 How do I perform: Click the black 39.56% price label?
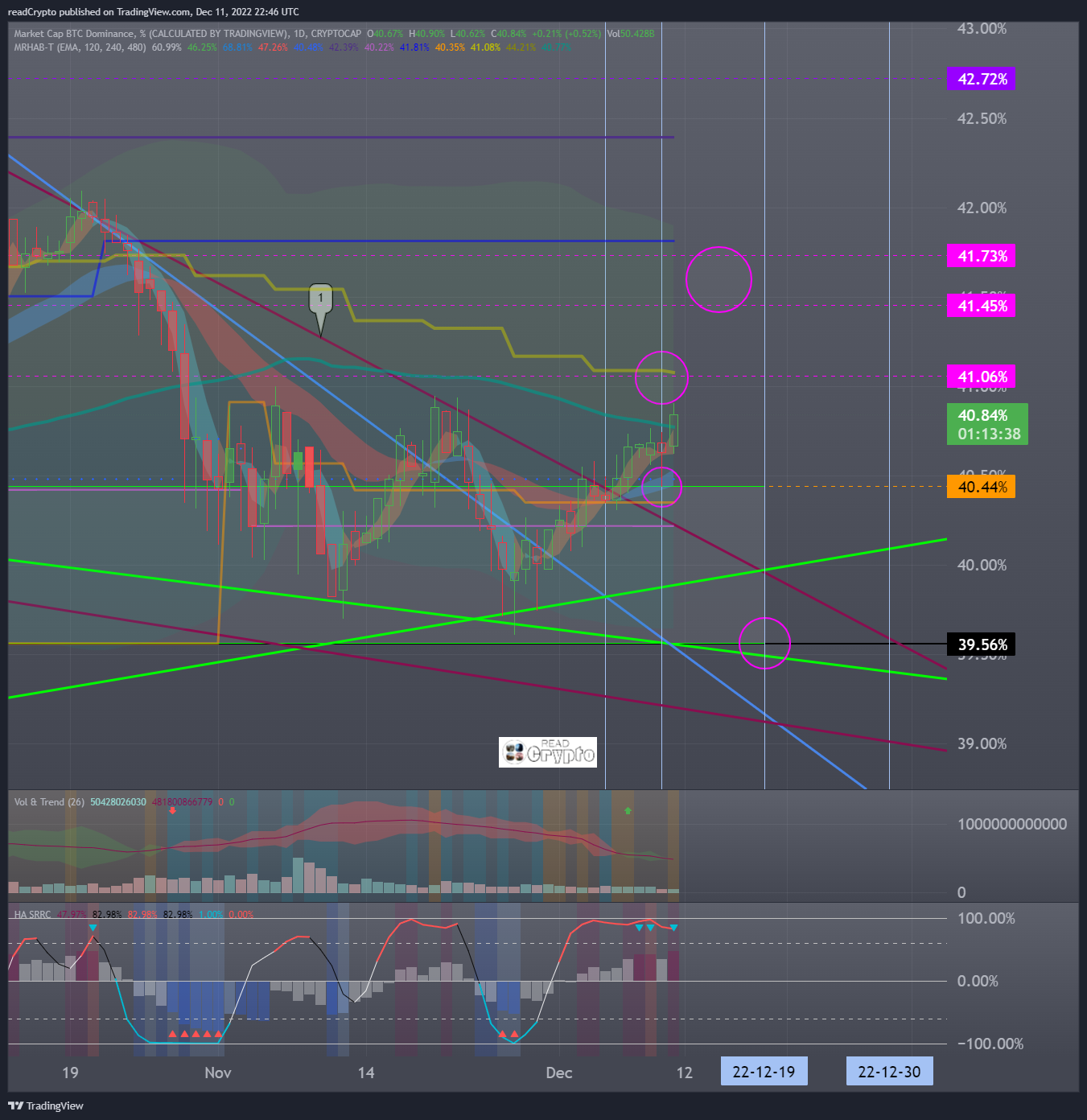[x=982, y=644]
